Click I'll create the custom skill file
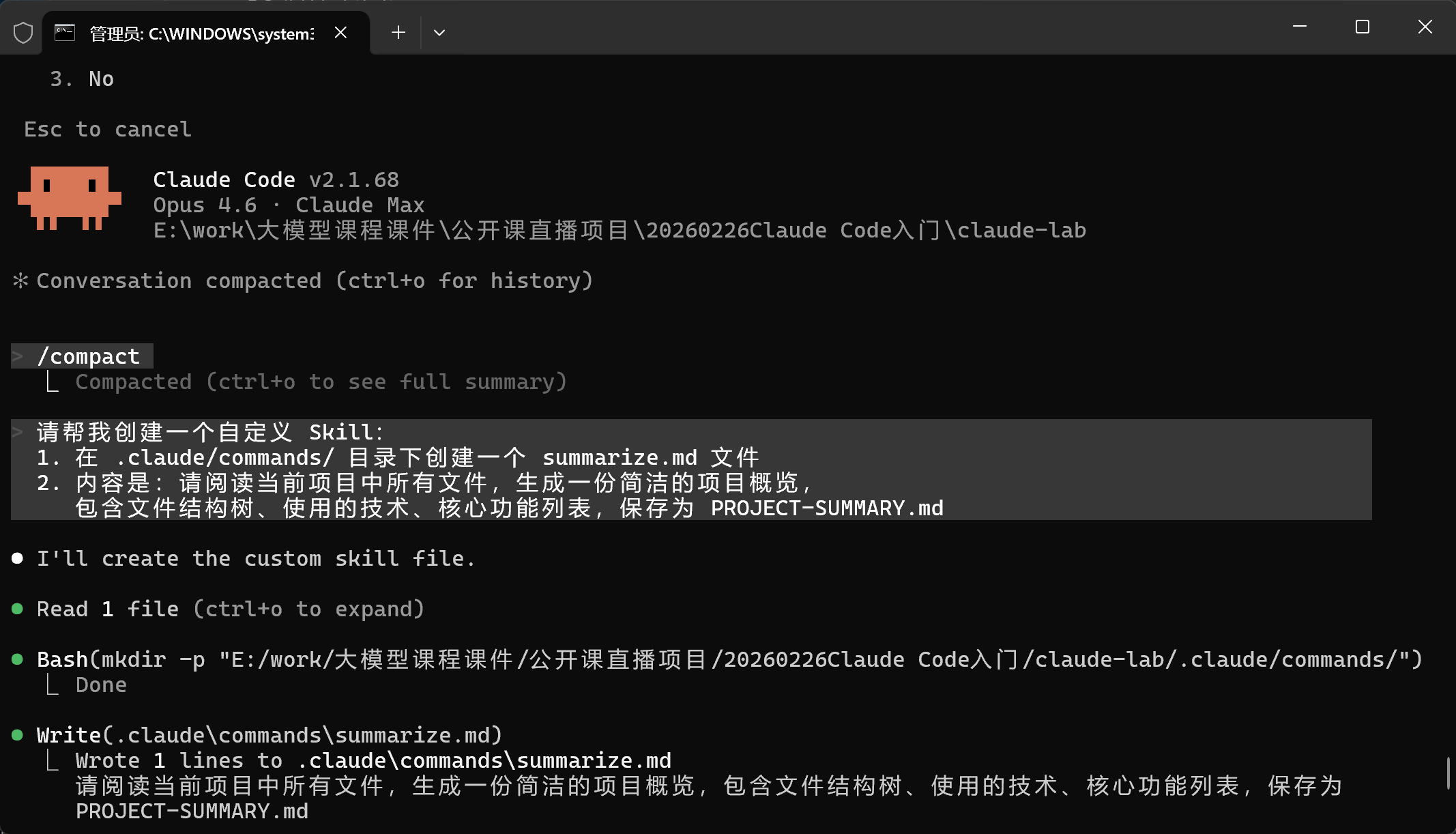Image resolution: width=1456 pixels, height=834 pixels. 256,559
